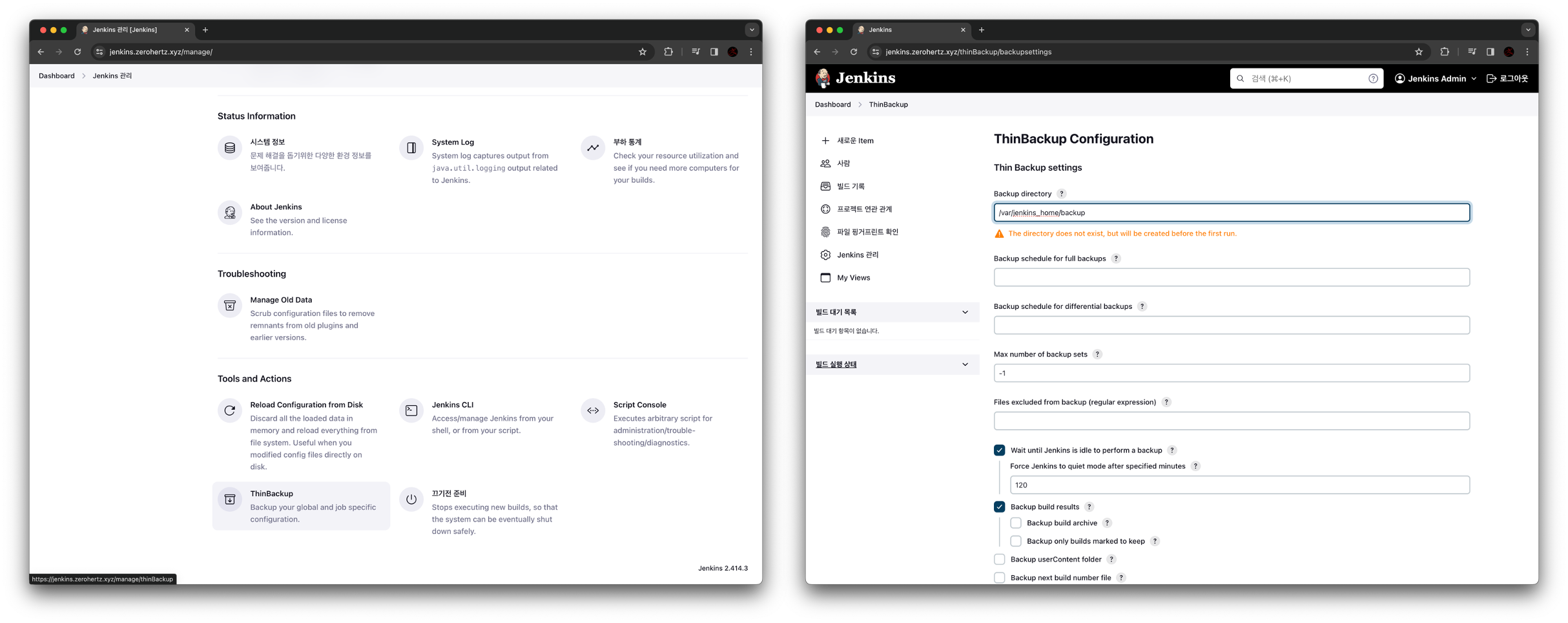The height and width of the screenshot is (623, 1568).
Task: Click ThinBackup breadcrumb link
Action: (889, 105)
